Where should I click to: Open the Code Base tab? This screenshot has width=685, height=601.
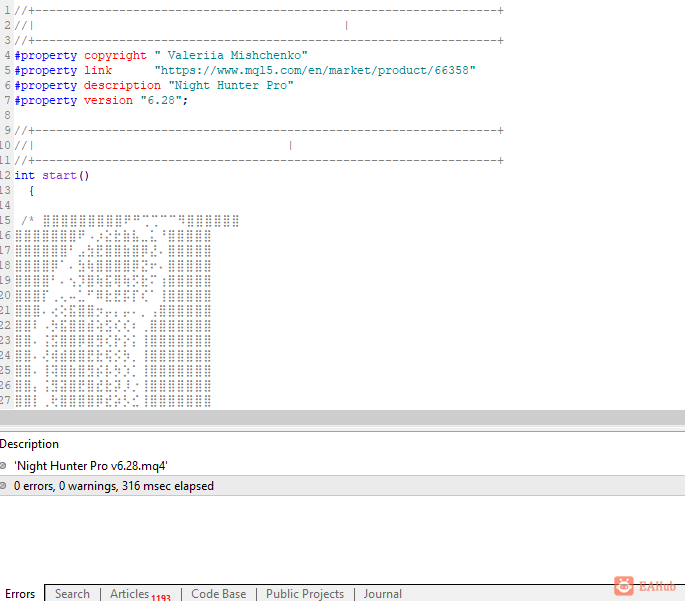pos(218,594)
